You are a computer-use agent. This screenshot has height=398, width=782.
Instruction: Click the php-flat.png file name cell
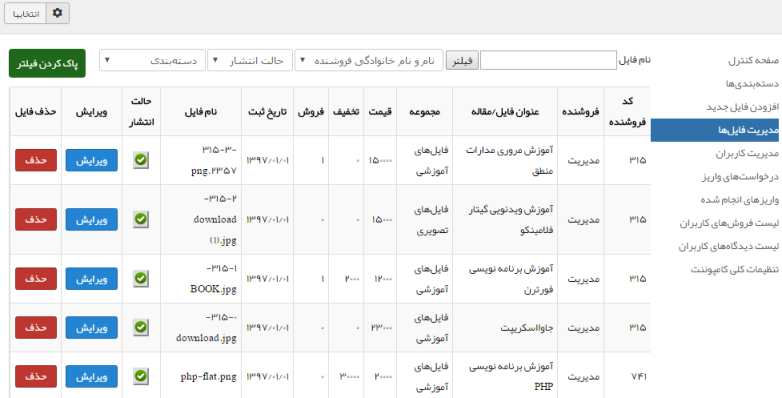coord(201,377)
